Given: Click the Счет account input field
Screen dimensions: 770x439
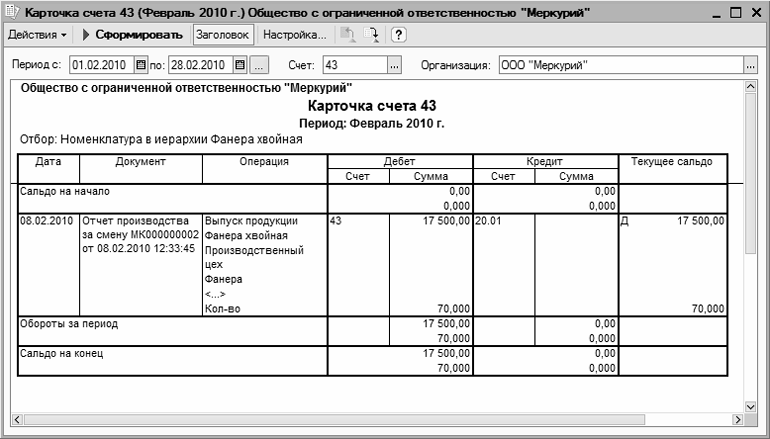Looking at the screenshot, I should (x=353, y=65).
